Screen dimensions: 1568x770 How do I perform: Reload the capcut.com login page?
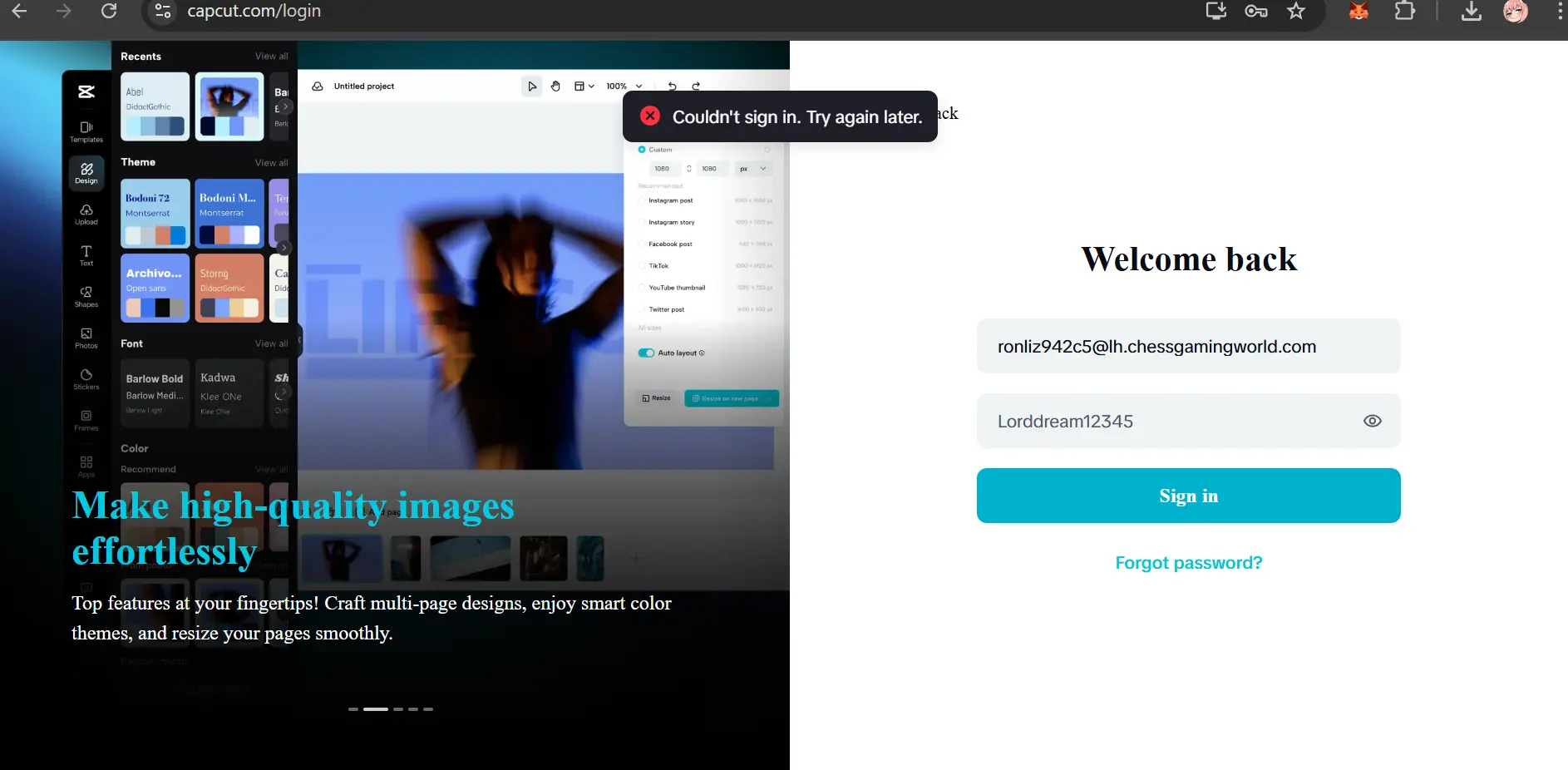109,11
